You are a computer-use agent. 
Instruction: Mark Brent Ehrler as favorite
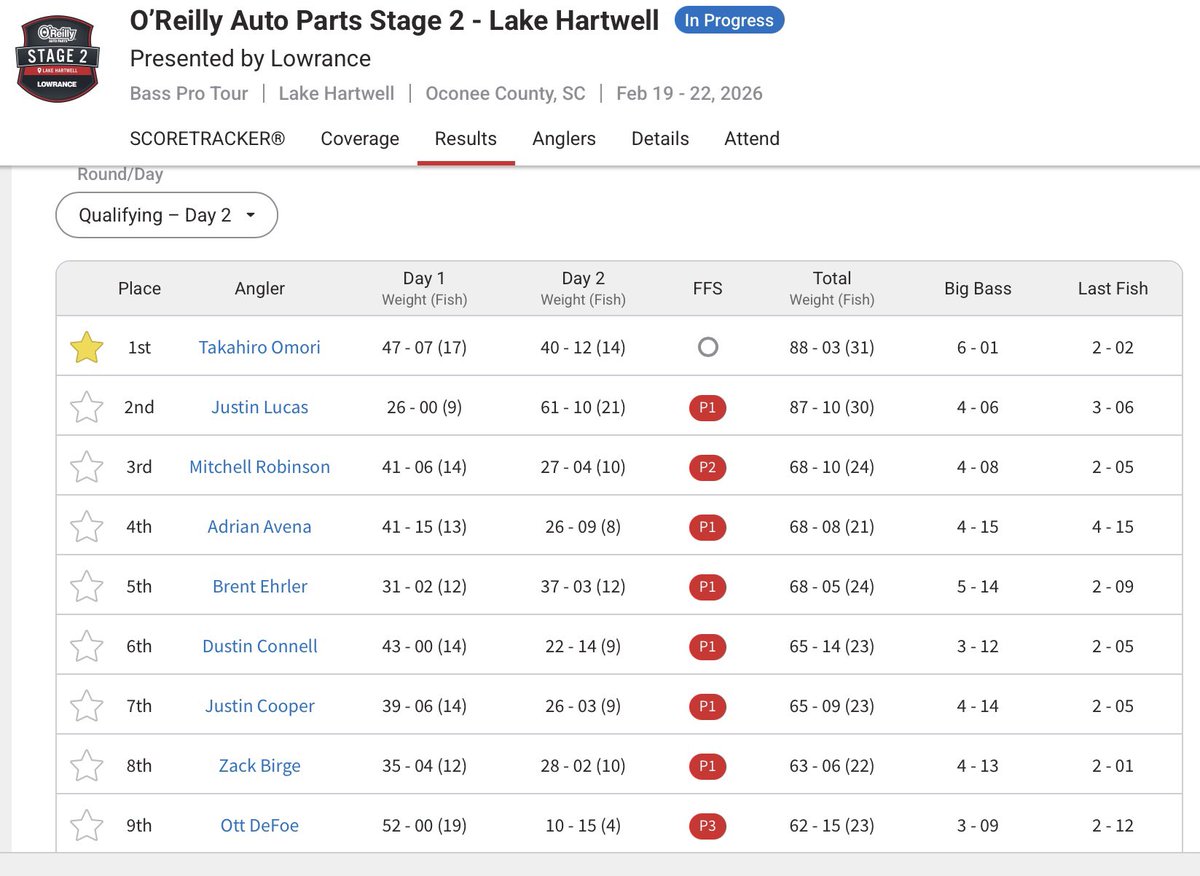click(x=87, y=587)
